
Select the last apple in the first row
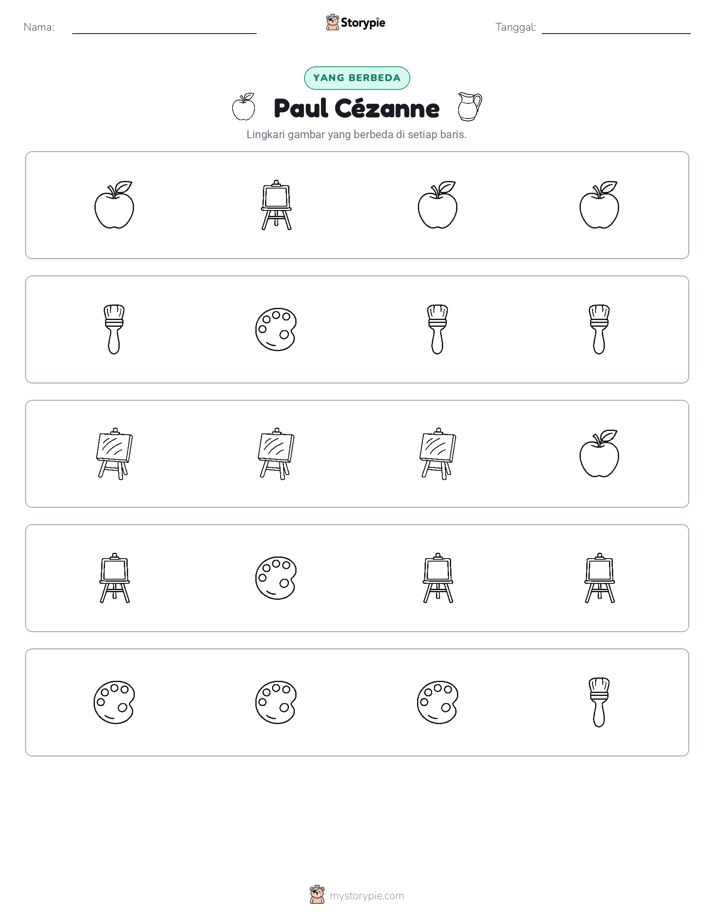click(599, 204)
